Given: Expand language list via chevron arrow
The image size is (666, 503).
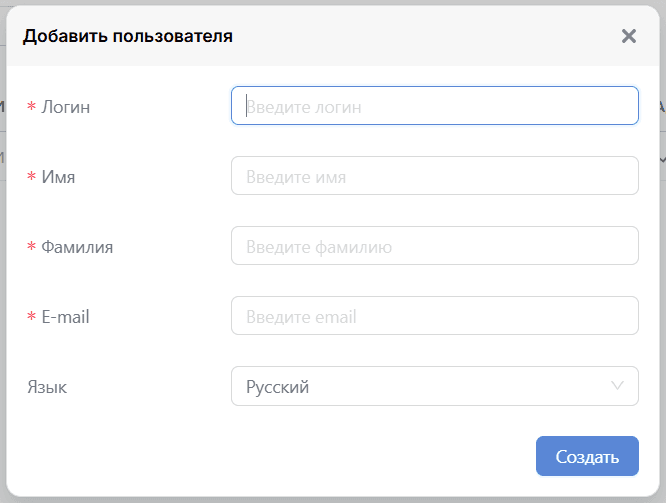Looking at the screenshot, I should click(617, 386).
